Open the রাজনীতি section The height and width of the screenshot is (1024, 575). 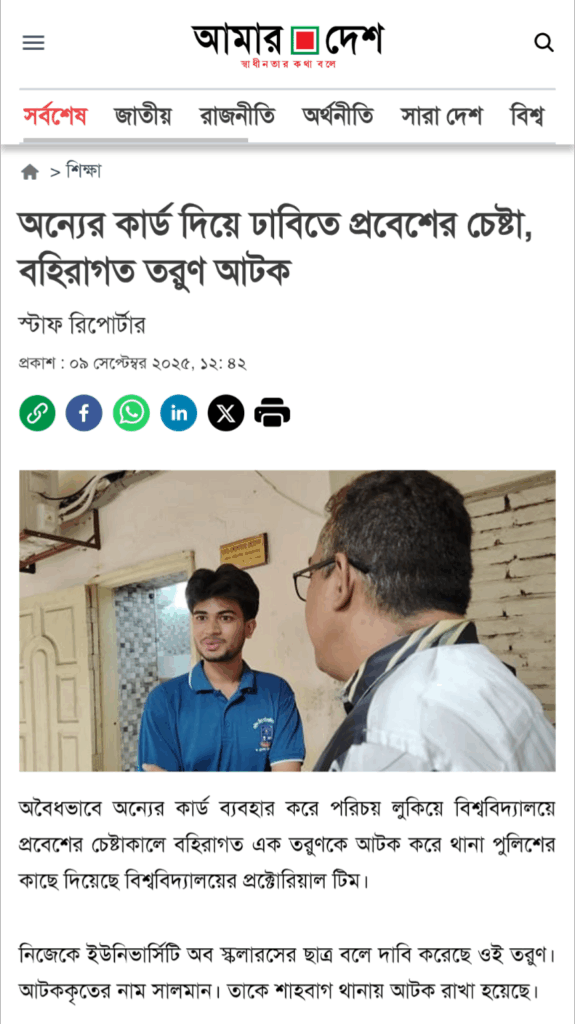[237, 117]
